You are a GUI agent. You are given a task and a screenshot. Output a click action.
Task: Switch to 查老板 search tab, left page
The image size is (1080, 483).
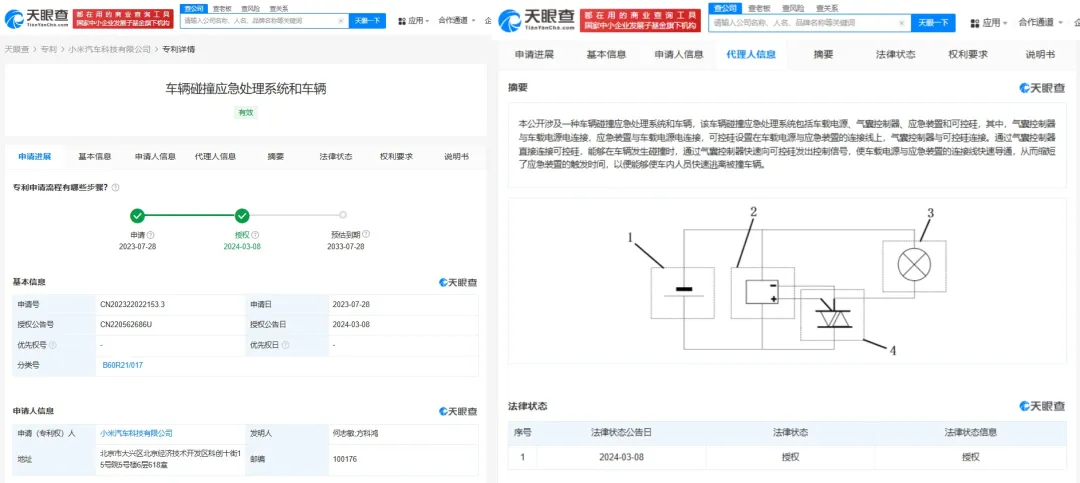click(x=222, y=8)
